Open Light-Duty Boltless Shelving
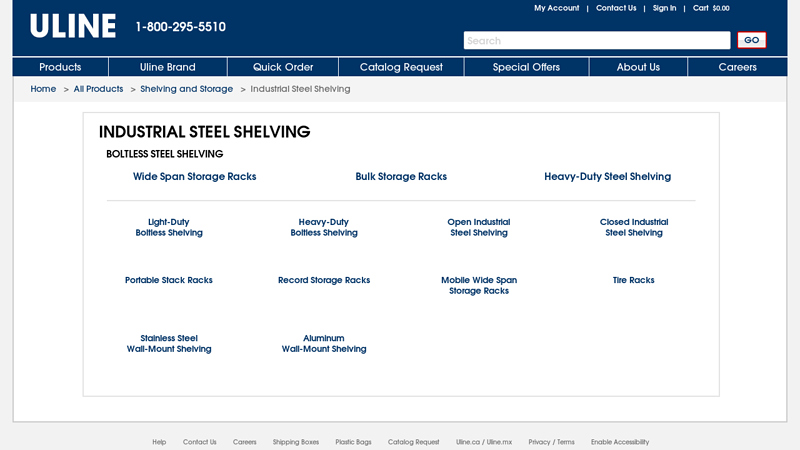This screenshot has height=450, width=800. 169,227
